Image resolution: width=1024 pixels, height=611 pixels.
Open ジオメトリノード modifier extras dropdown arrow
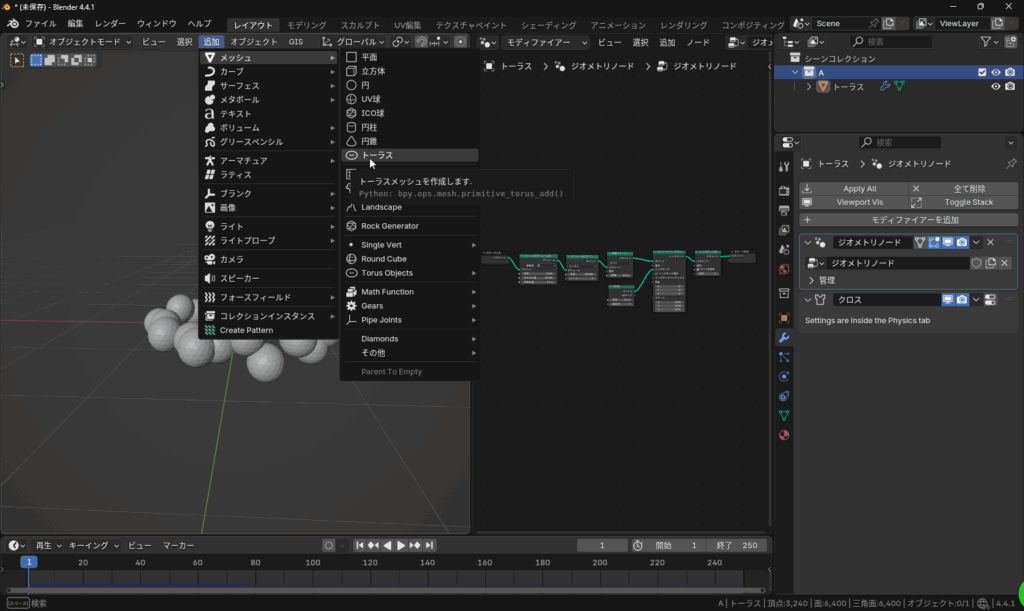[976, 242]
